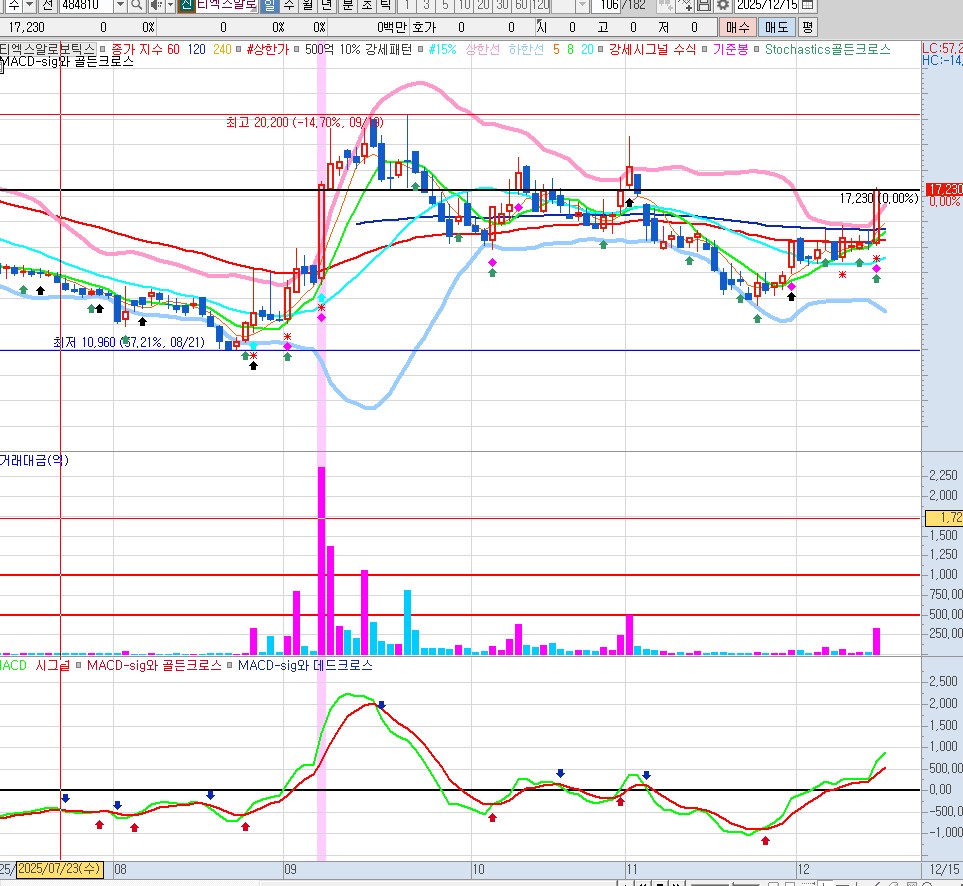Image resolution: width=963 pixels, height=886 pixels.
Task: Click the 평 button next to 매도
Action: pyautogui.click(x=808, y=27)
